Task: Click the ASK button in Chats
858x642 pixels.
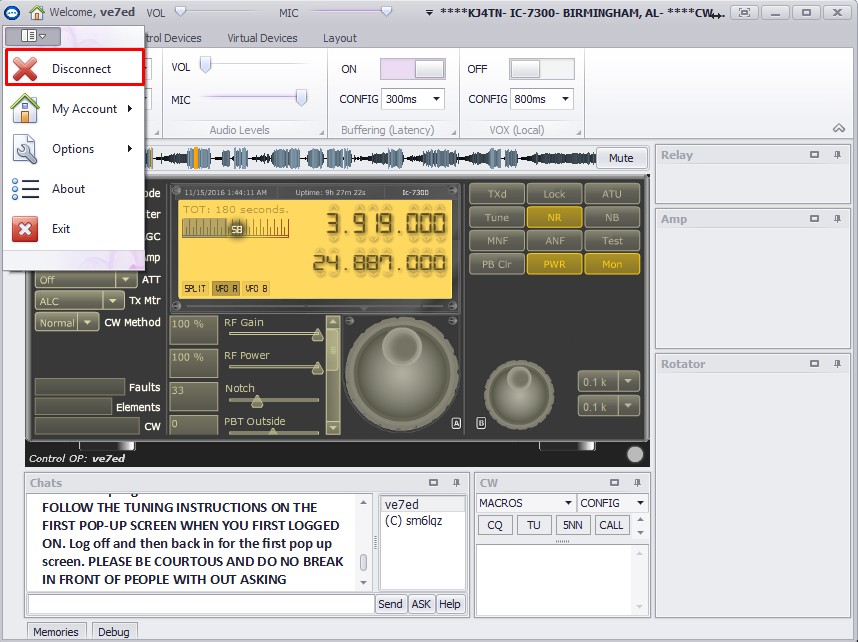Action: point(421,604)
